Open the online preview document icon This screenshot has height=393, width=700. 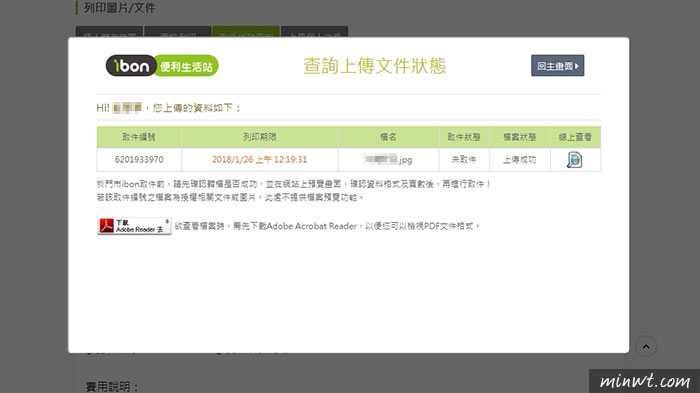[575, 159]
